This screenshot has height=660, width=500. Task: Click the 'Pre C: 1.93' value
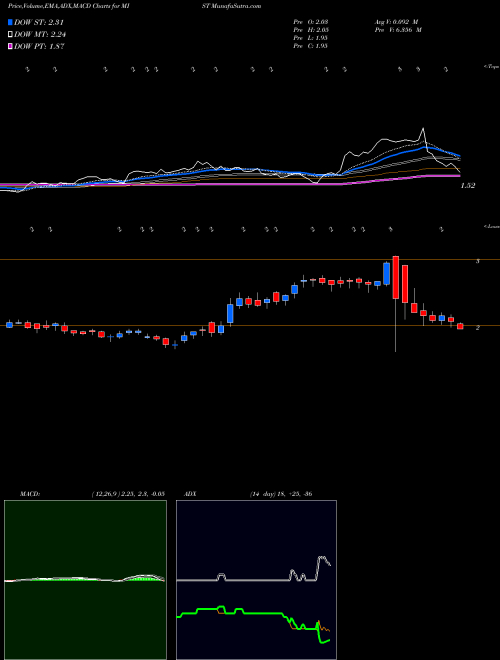pos(311,46)
